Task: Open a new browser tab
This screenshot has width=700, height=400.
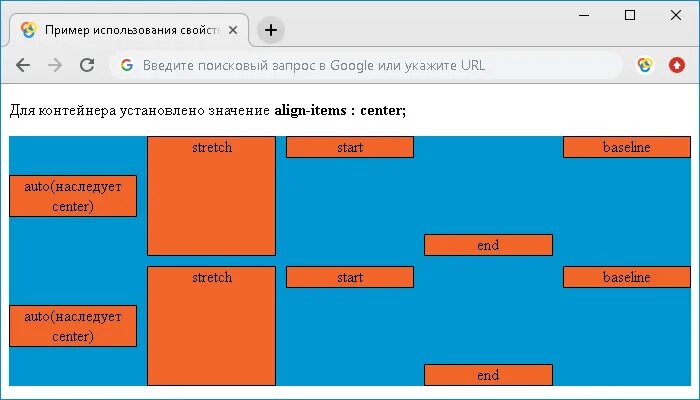Action: tap(270, 30)
